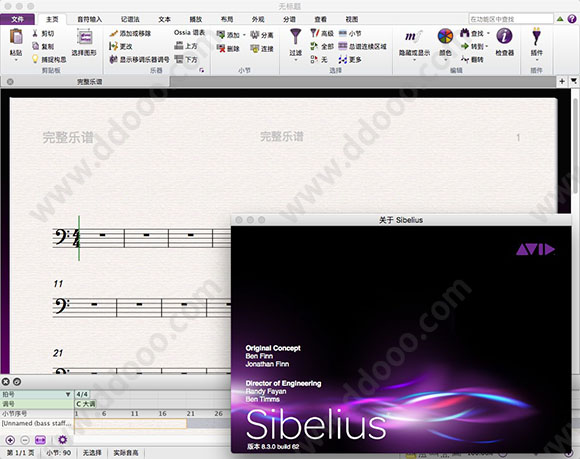580x459 pixels.
Task: Click the C 大调 key signature marker
Action: [x=85, y=404]
